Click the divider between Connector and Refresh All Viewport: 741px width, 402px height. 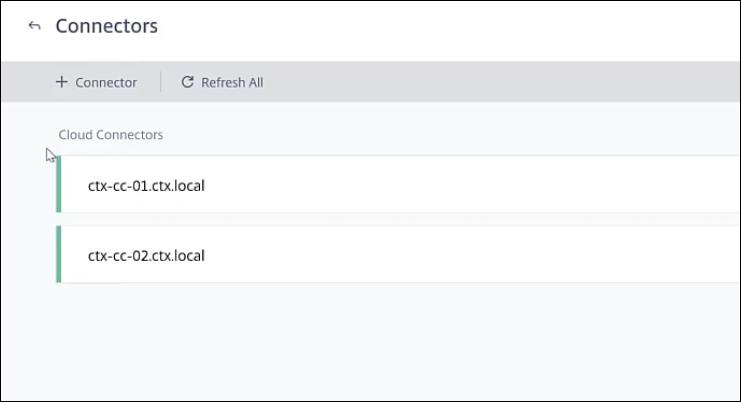tap(160, 82)
